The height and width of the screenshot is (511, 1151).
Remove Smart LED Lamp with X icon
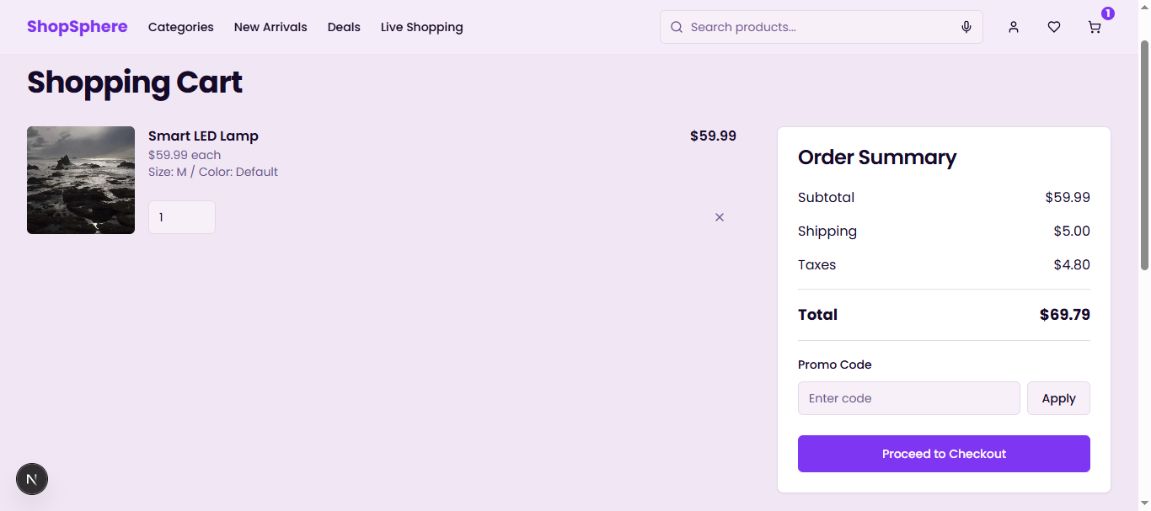click(719, 217)
